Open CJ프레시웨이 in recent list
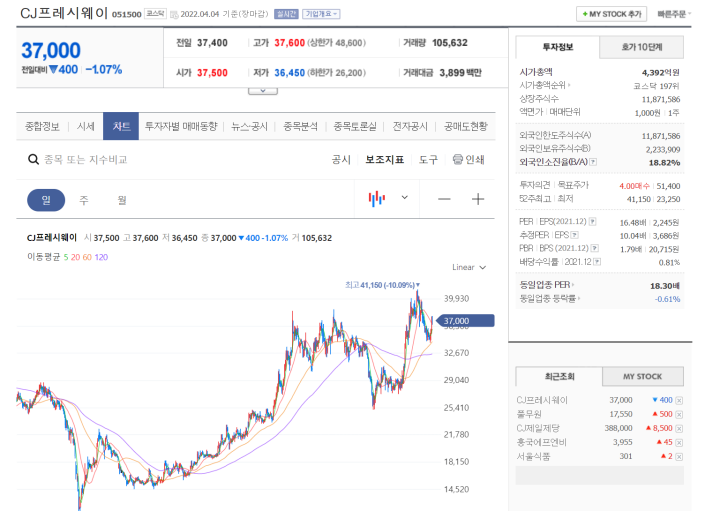720x511 pixels. [542, 400]
